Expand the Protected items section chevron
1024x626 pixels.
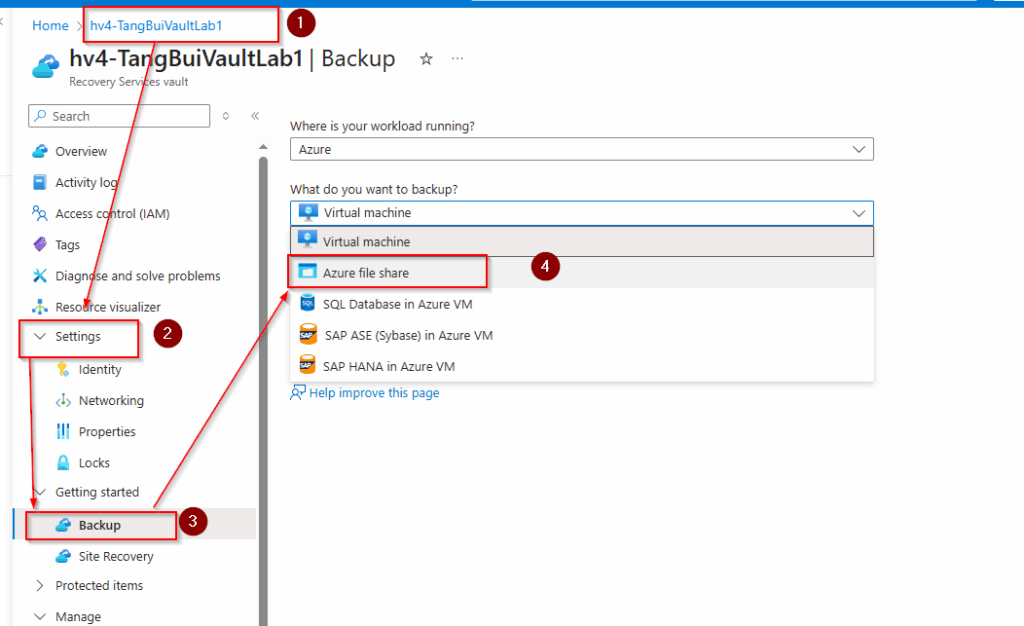40,586
